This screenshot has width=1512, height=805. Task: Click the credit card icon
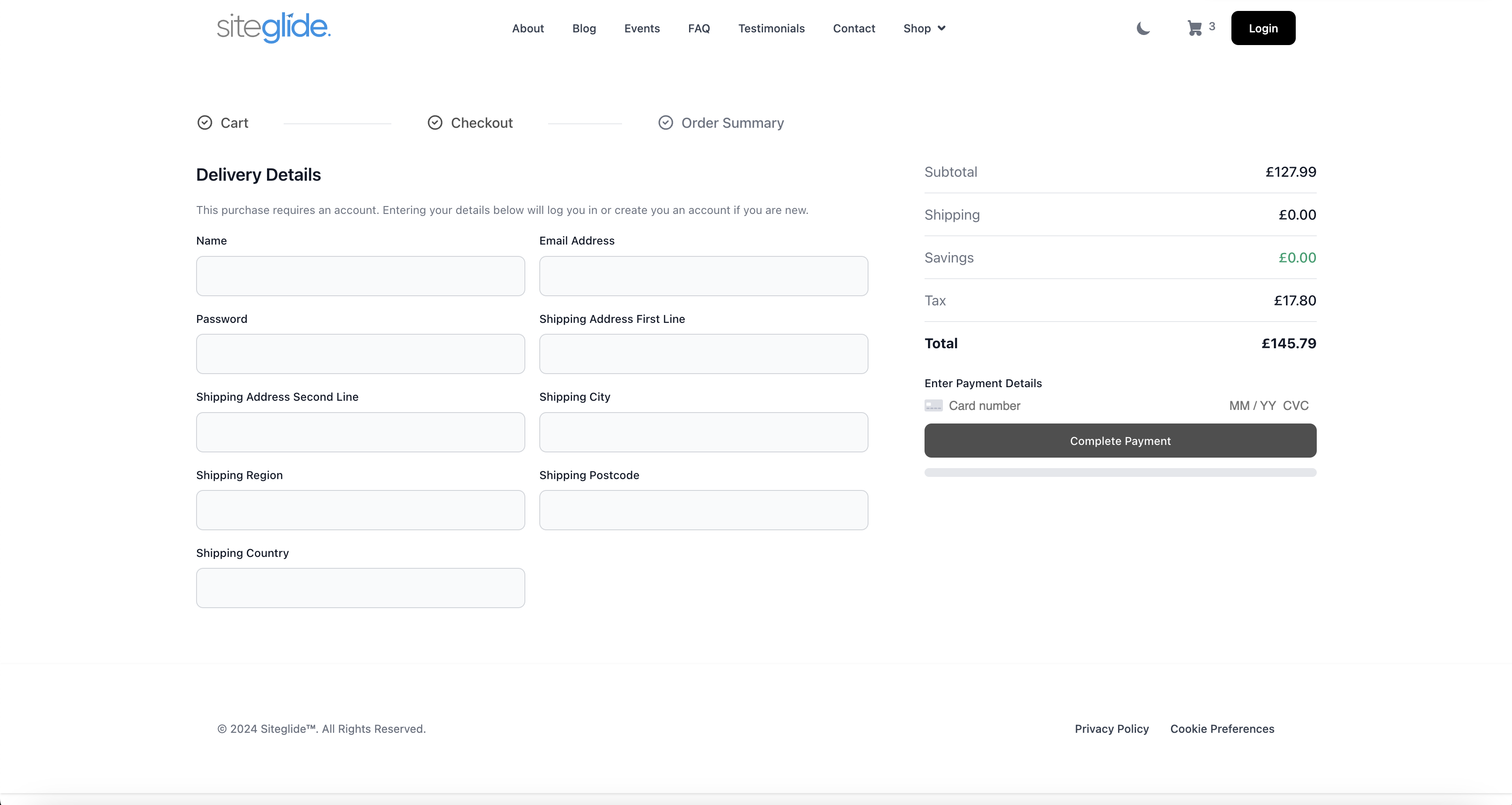pyautogui.click(x=933, y=406)
